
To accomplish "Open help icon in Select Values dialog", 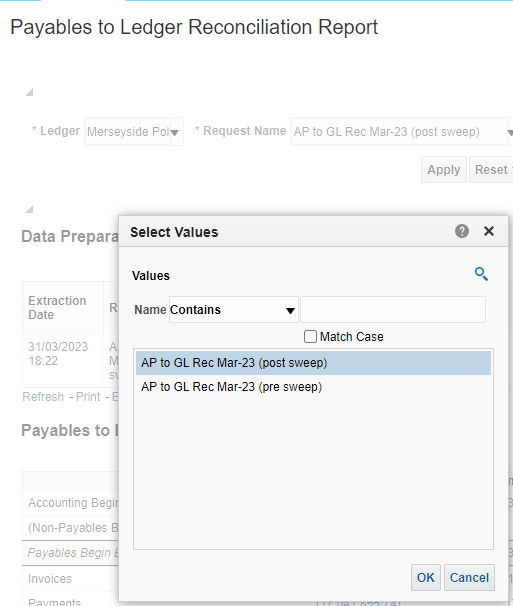I will coord(462,231).
